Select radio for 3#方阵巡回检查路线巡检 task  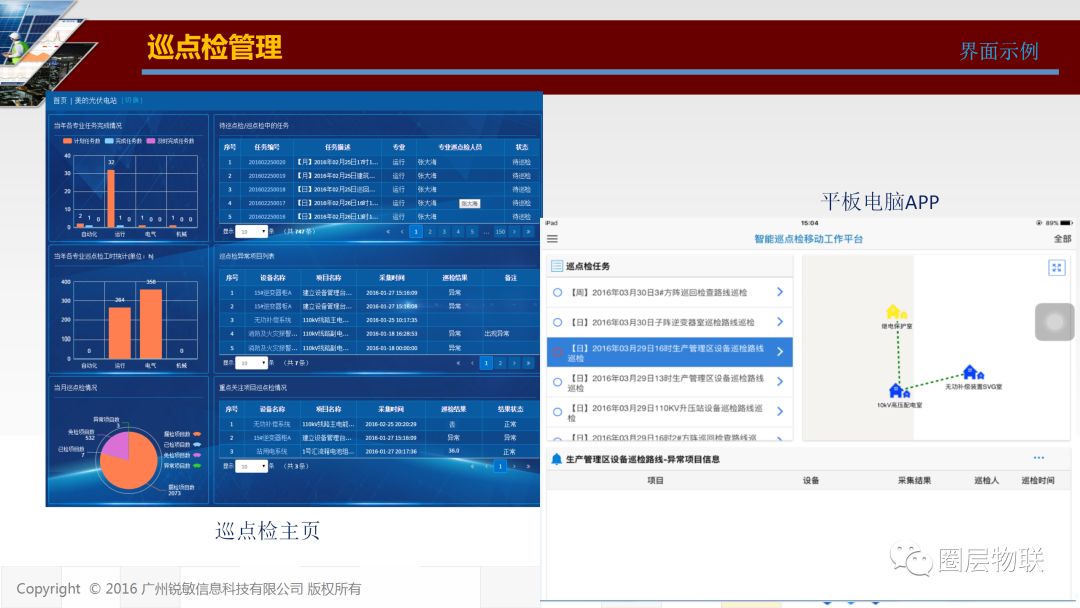557,293
